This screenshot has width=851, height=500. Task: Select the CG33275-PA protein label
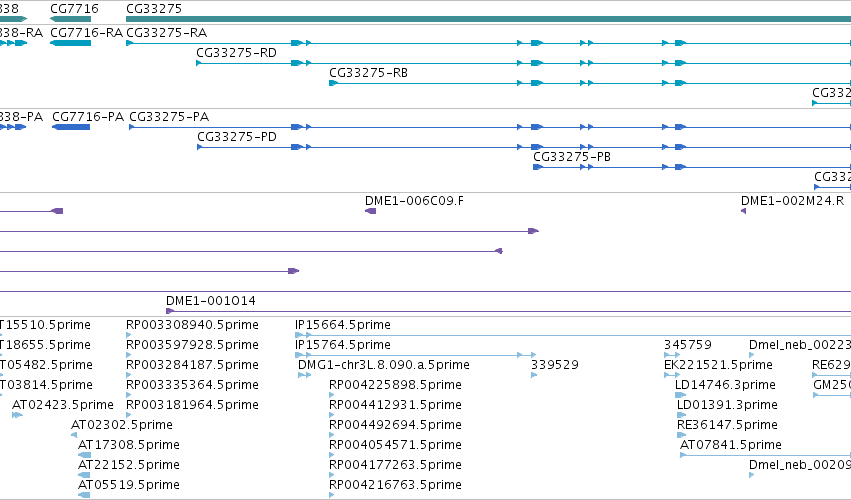tap(169, 117)
